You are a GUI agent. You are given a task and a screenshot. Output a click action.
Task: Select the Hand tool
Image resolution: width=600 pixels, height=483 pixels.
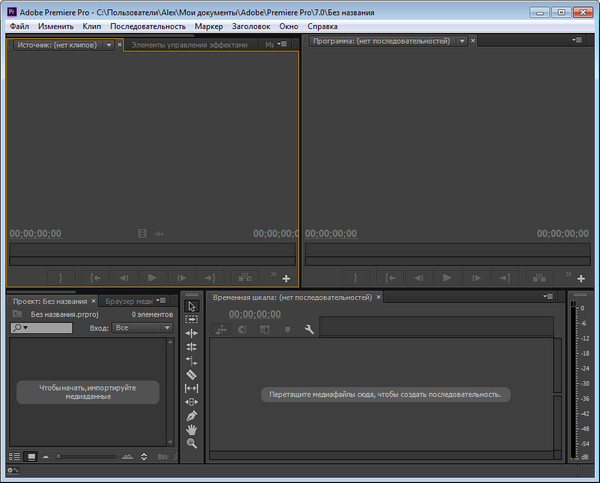(x=192, y=430)
